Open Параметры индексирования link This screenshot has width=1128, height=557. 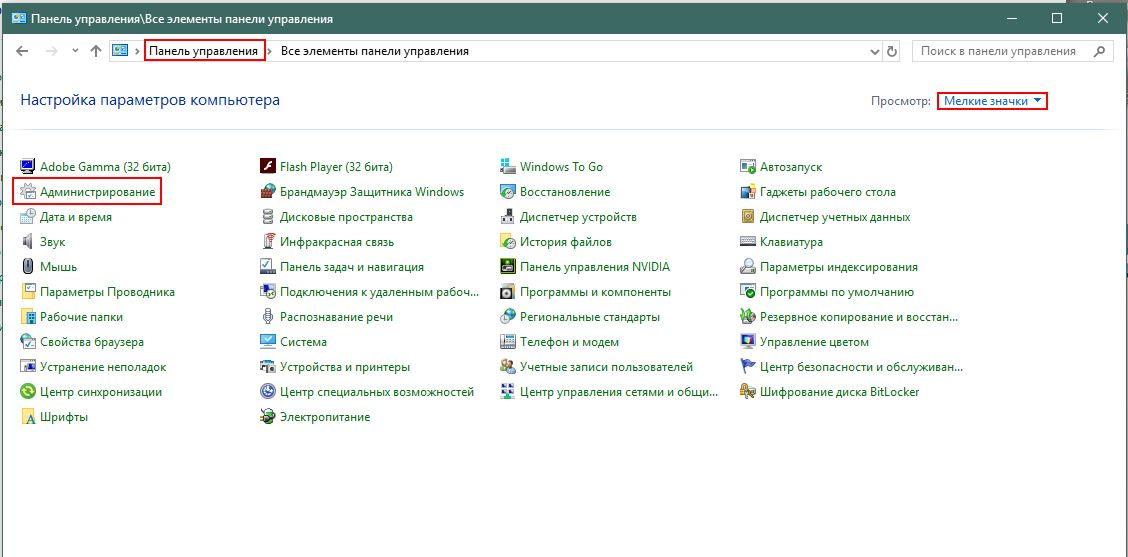click(x=839, y=267)
